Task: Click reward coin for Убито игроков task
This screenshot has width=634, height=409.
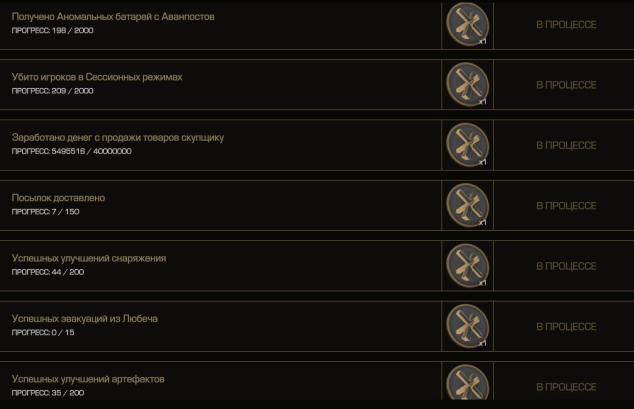Action: click(x=467, y=84)
